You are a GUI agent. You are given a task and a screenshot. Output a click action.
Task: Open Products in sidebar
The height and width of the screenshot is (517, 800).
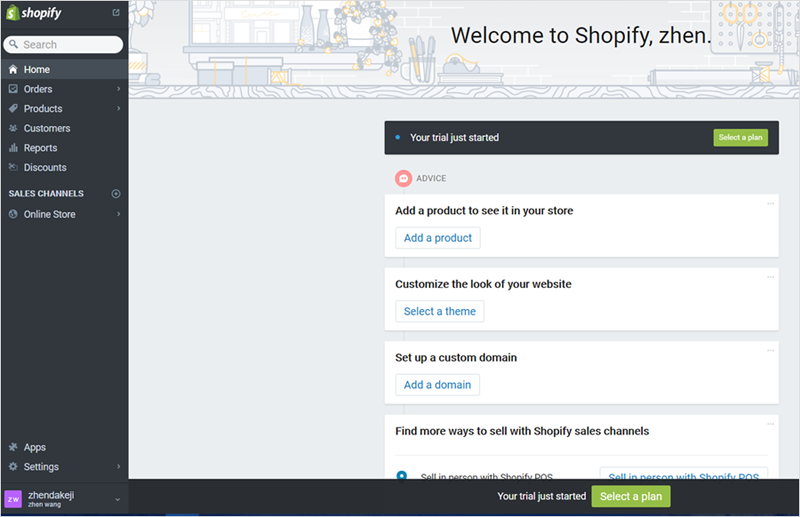[64, 108]
